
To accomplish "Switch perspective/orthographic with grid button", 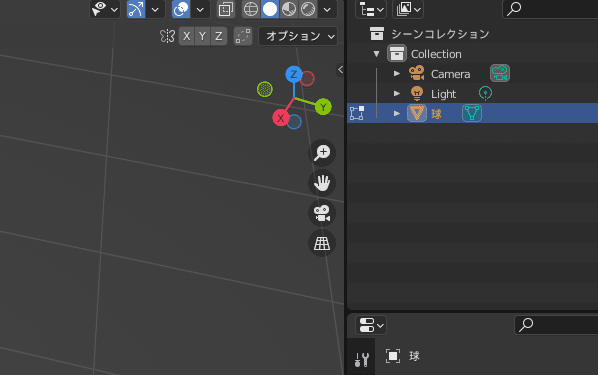I will [322, 243].
